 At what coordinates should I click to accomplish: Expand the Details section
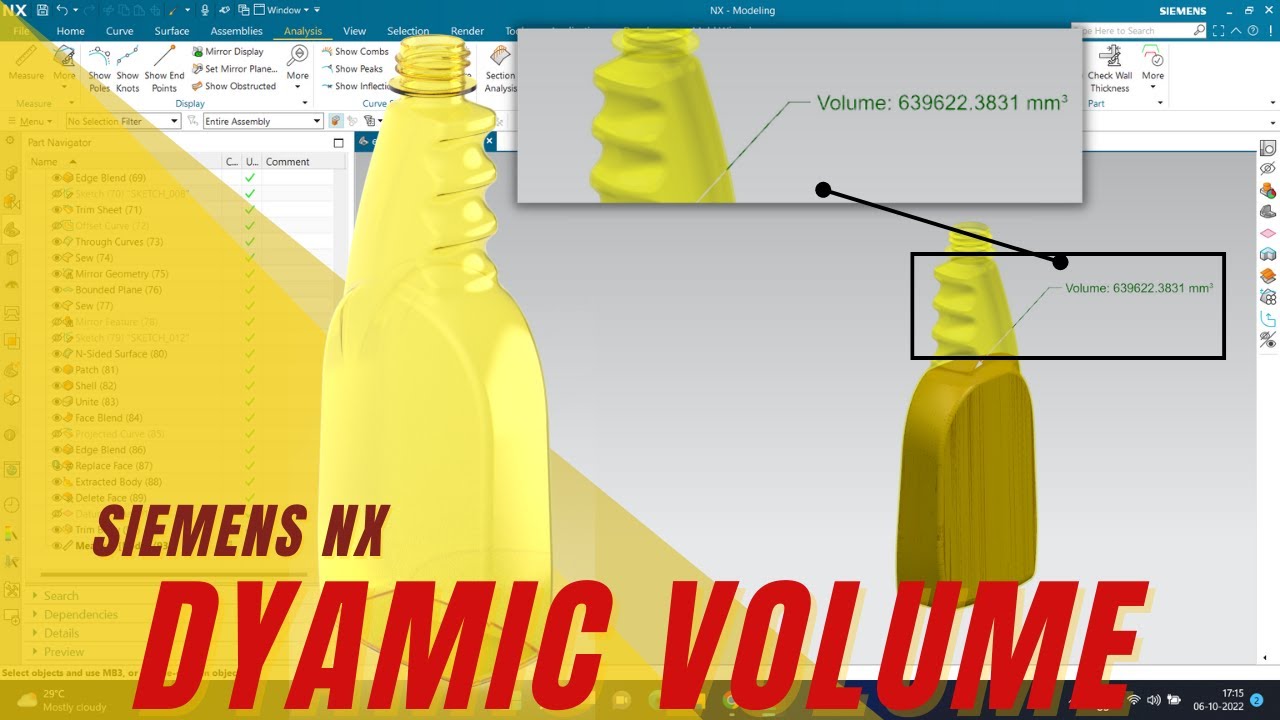(x=61, y=633)
